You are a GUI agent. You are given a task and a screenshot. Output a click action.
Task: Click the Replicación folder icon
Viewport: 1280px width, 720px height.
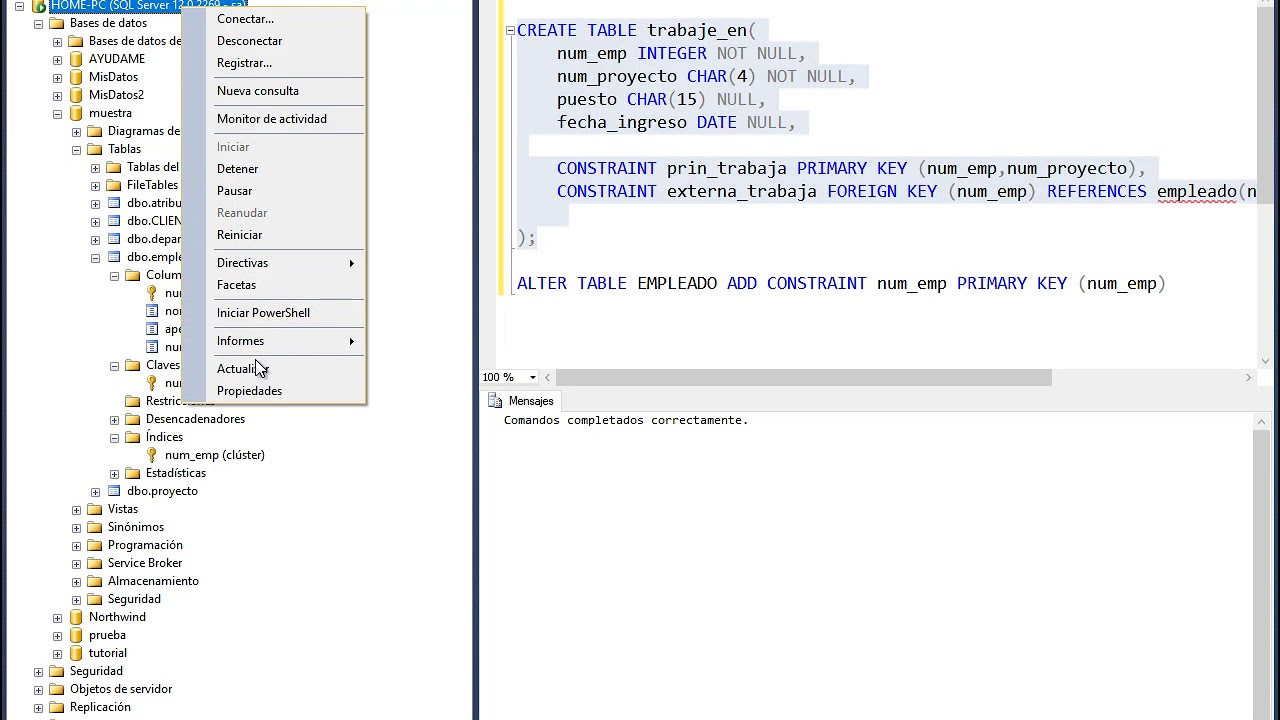pos(57,707)
